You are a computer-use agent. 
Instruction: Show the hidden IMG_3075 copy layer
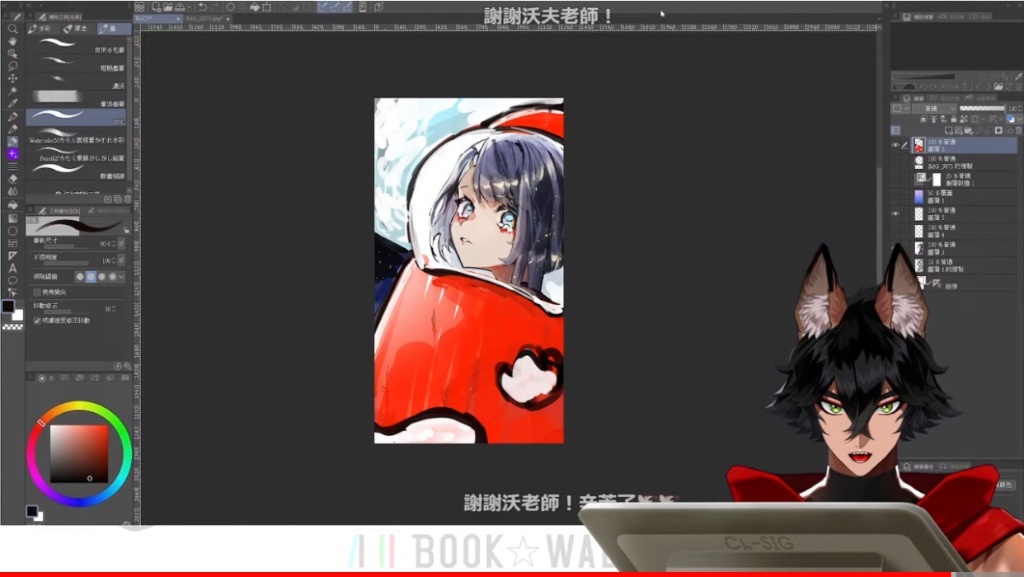click(x=895, y=162)
